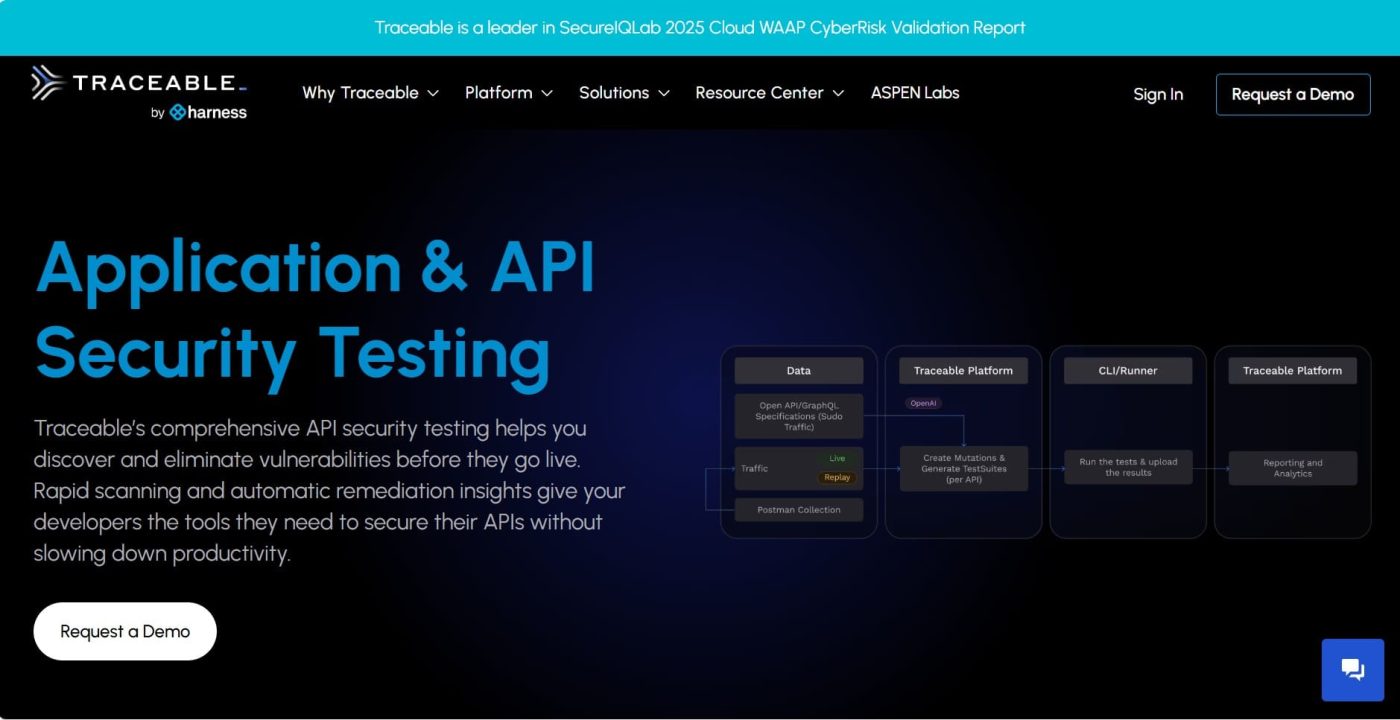
Task: Open the Solutions menu
Action: (624, 93)
